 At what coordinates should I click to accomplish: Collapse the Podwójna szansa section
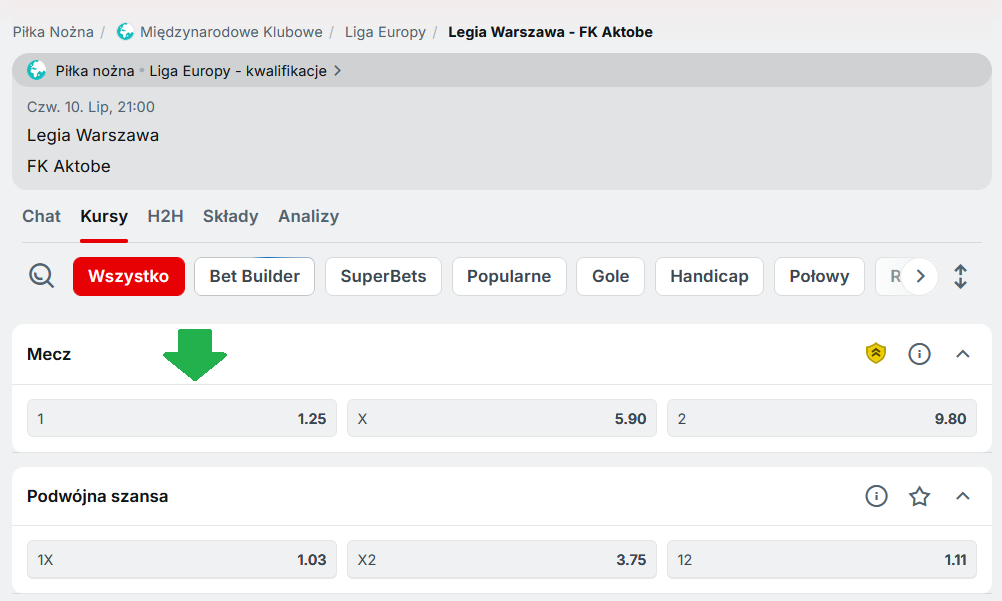pos(963,496)
